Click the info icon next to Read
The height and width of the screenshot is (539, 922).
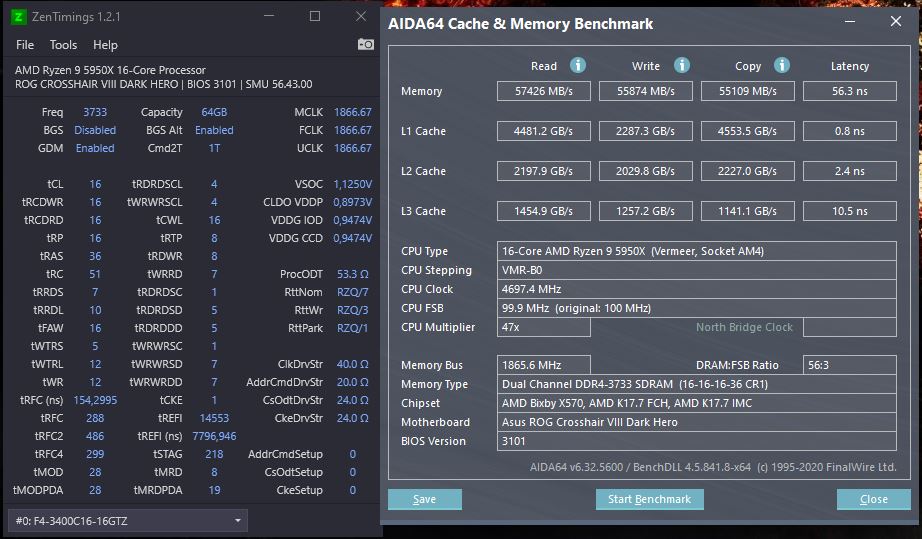coord(578,65)
